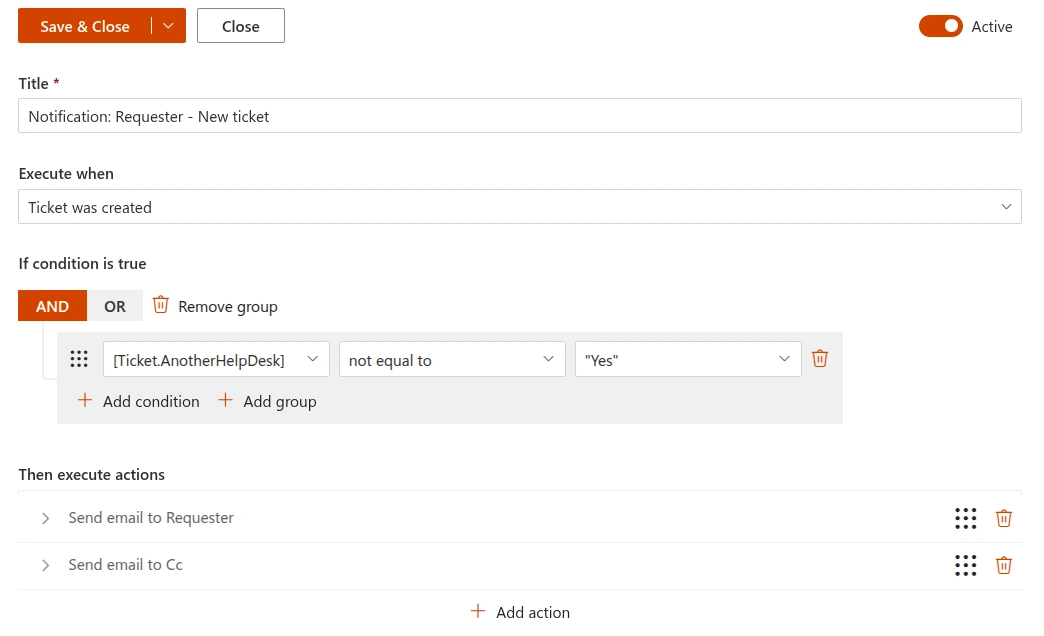Click the Remove group trash icon
Viewport: 1044px width, 636px height.
point(160,304)
